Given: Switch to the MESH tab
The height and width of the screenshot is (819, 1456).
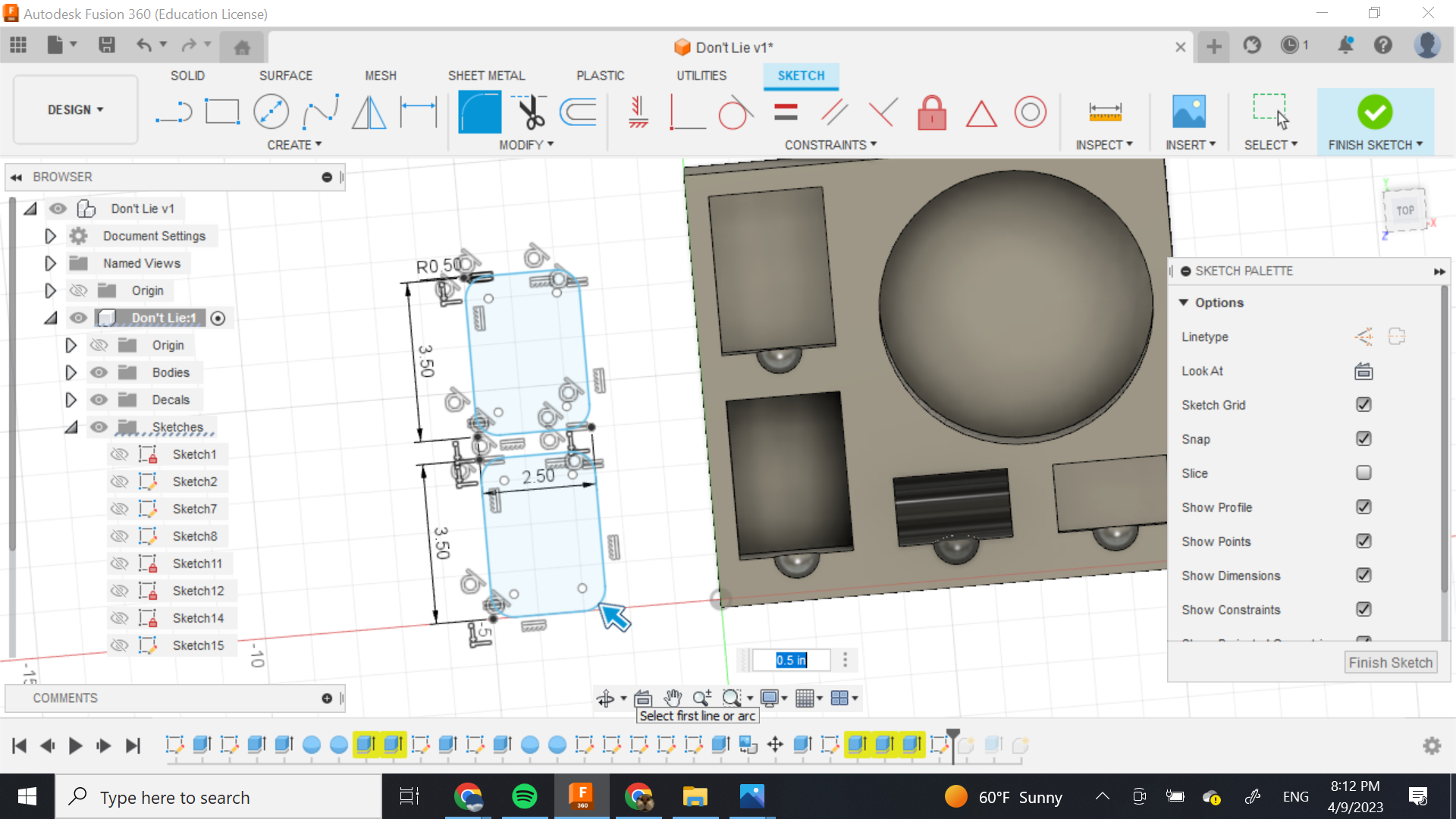Looking at the screenshot, I should coord(381,76).
